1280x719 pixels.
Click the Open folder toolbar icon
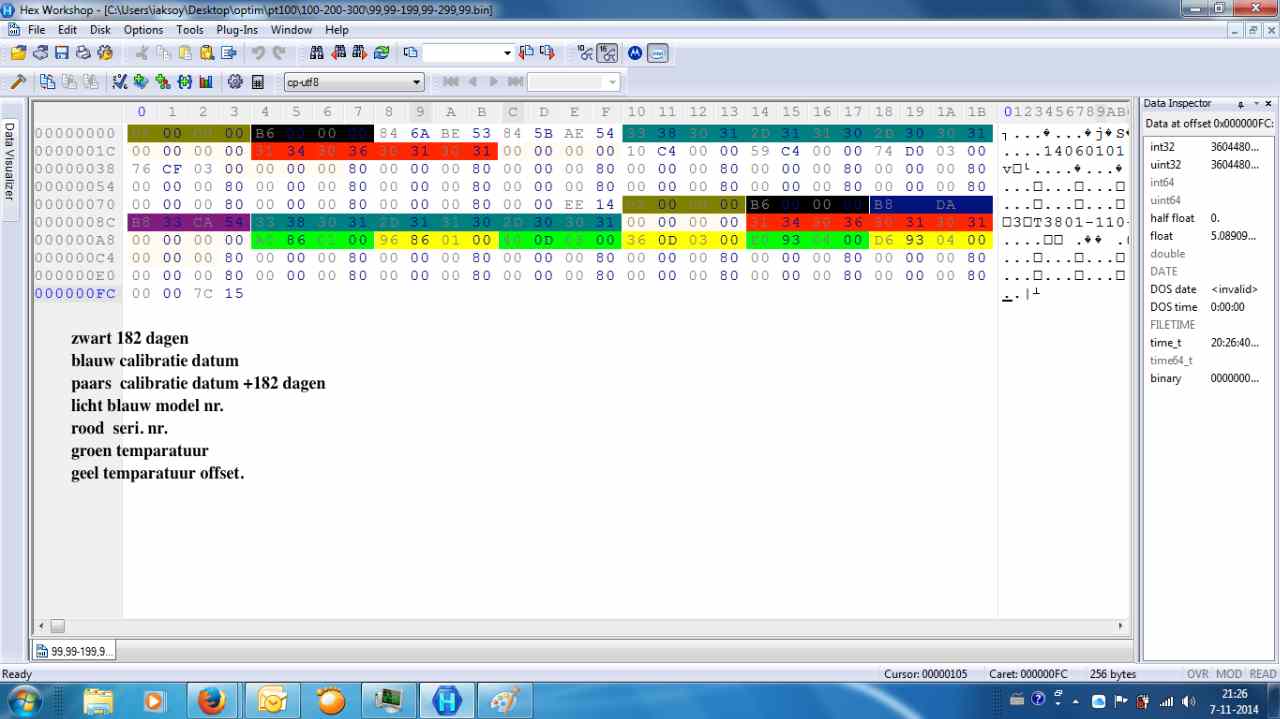[18, 53]
